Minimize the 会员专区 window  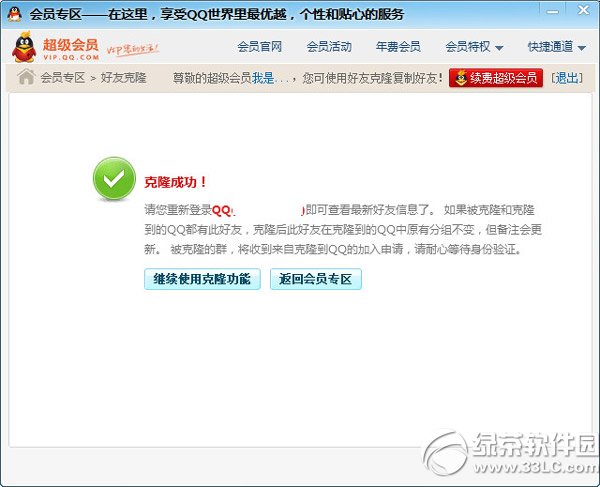coord(552,12)
